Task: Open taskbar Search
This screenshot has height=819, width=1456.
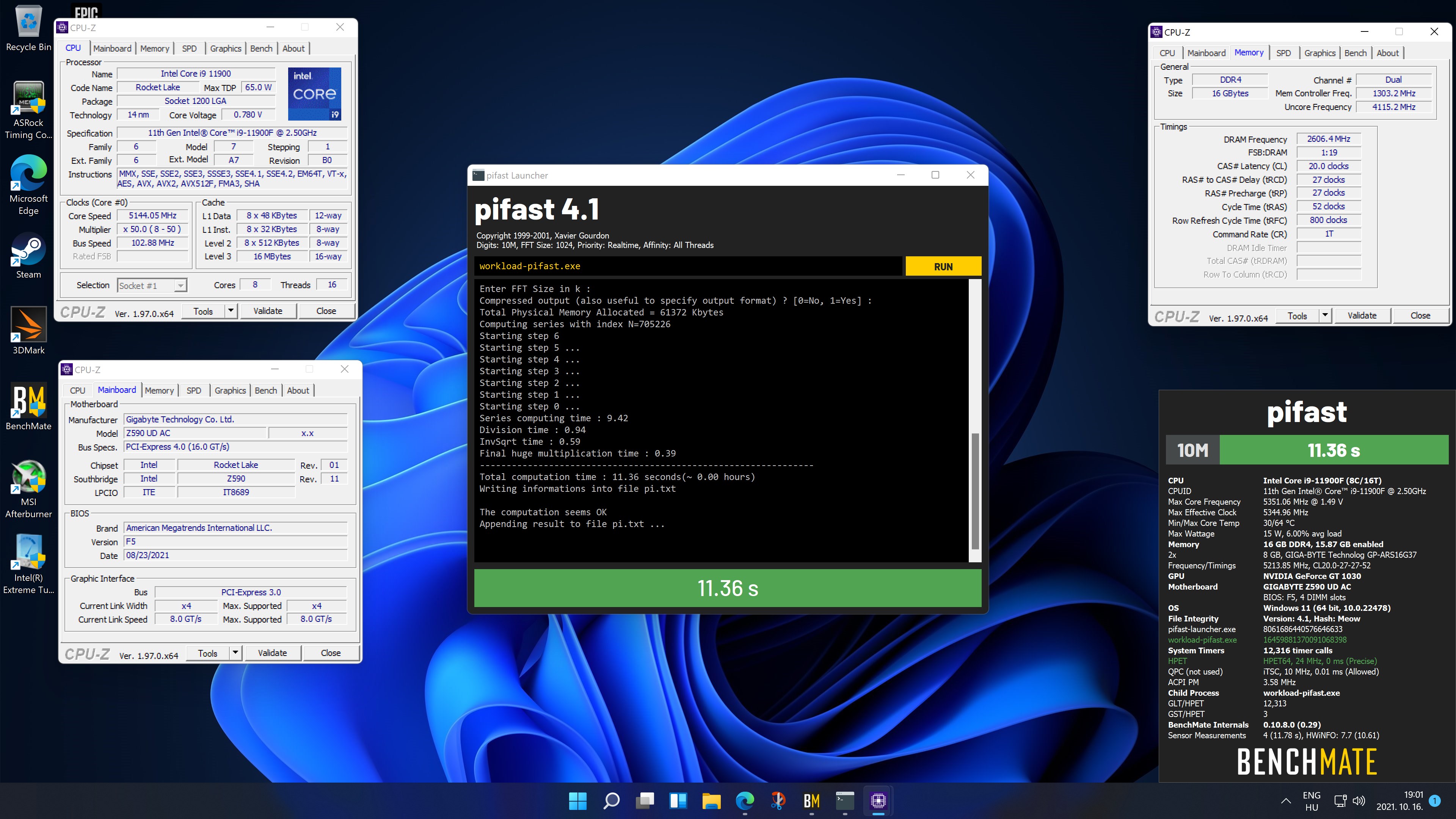Action: click(x=611, y=800)
